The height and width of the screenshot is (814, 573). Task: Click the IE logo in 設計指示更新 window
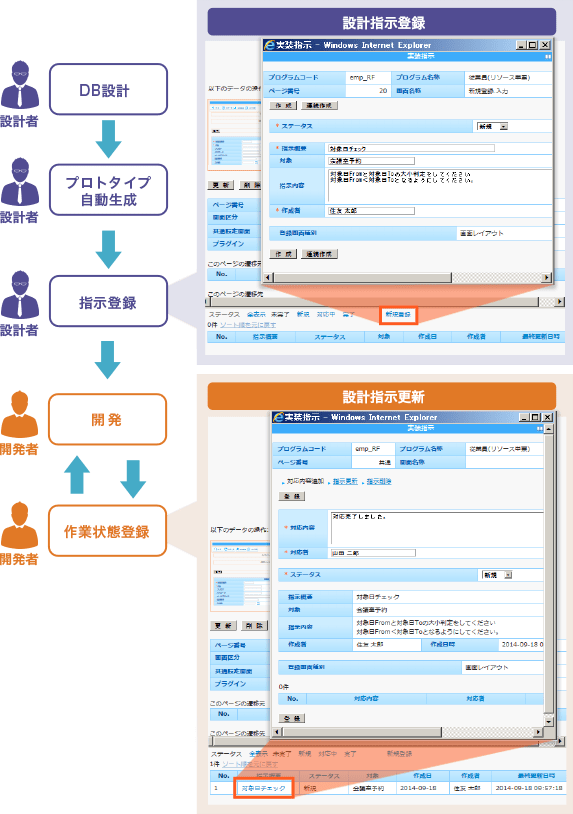[x=278, y=417]
